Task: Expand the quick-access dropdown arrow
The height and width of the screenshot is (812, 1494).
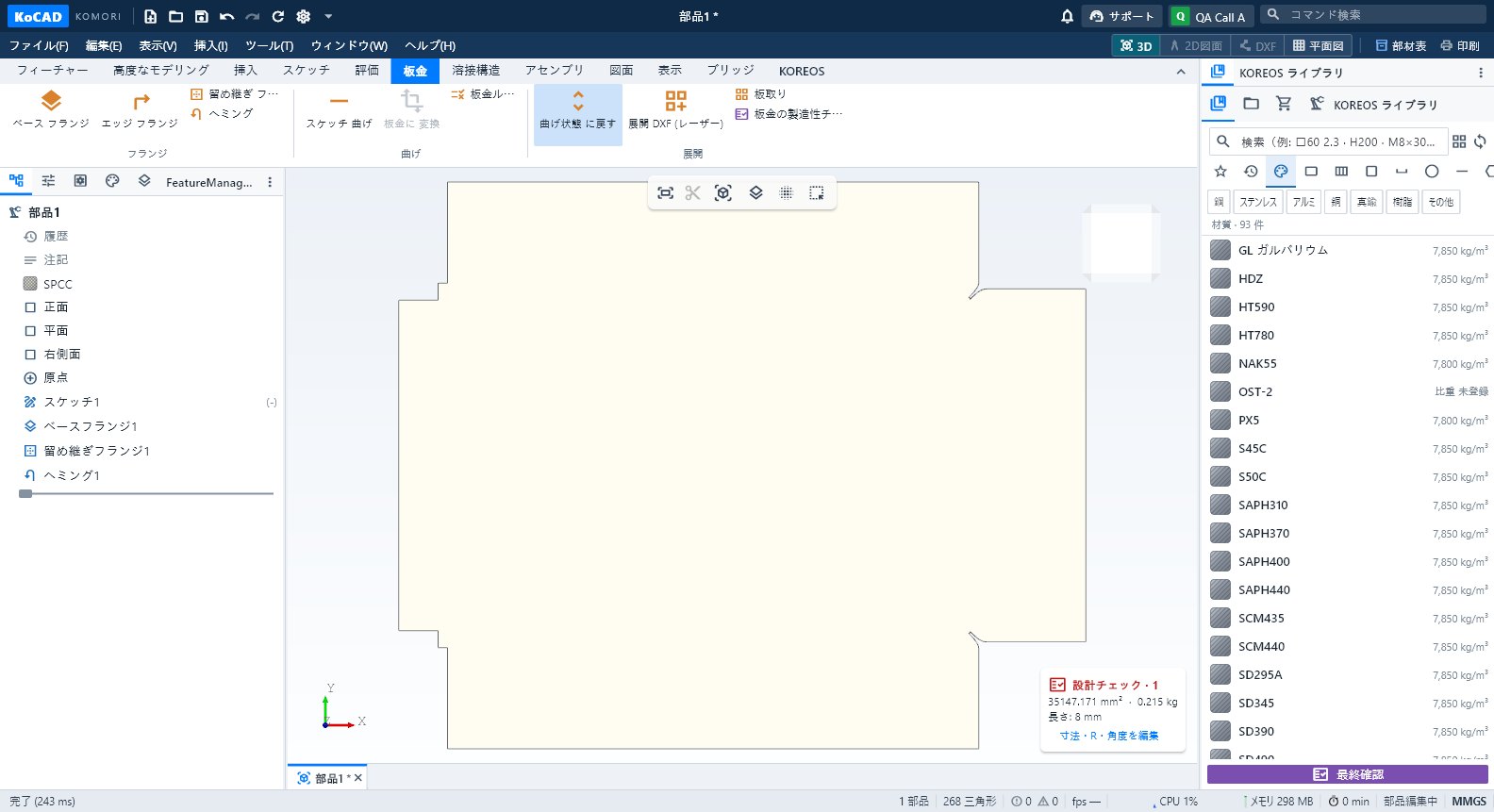Action: coord(328,16)
